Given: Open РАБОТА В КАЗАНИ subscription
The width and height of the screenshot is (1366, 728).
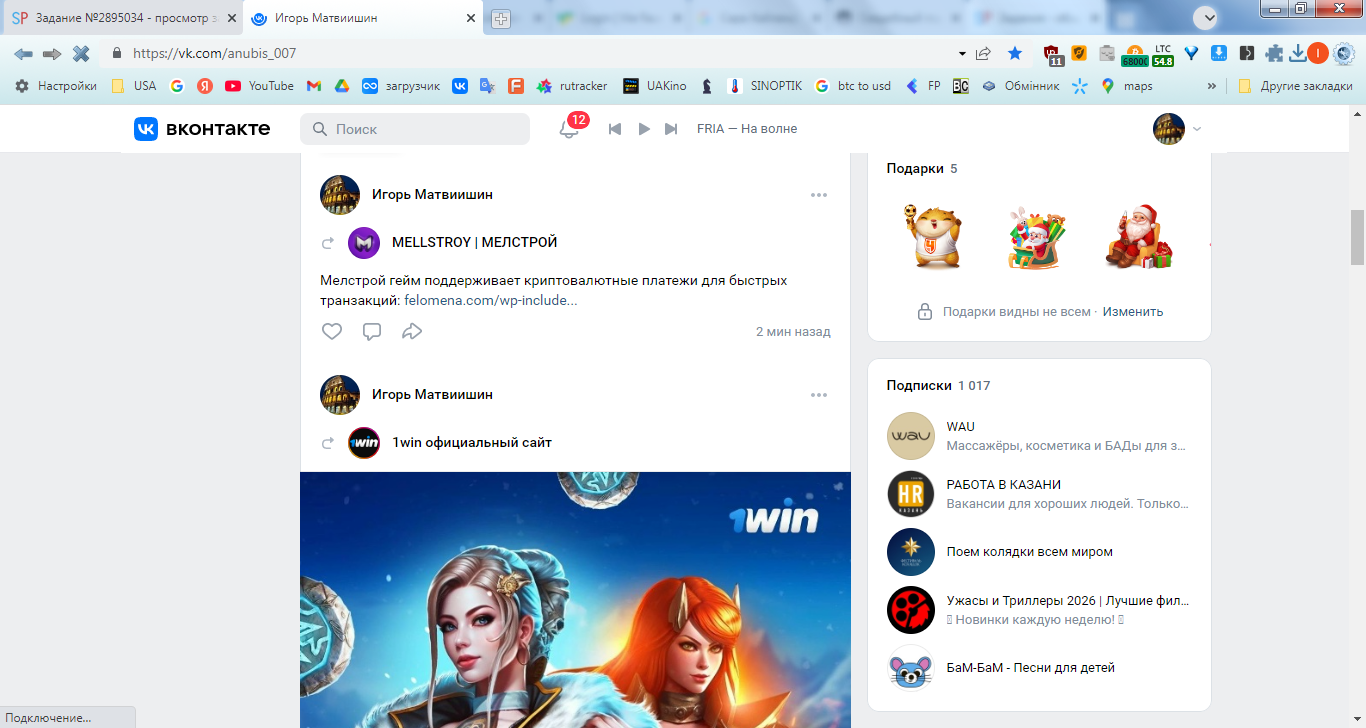Looking at the screenshot, I should [1039, 494].
